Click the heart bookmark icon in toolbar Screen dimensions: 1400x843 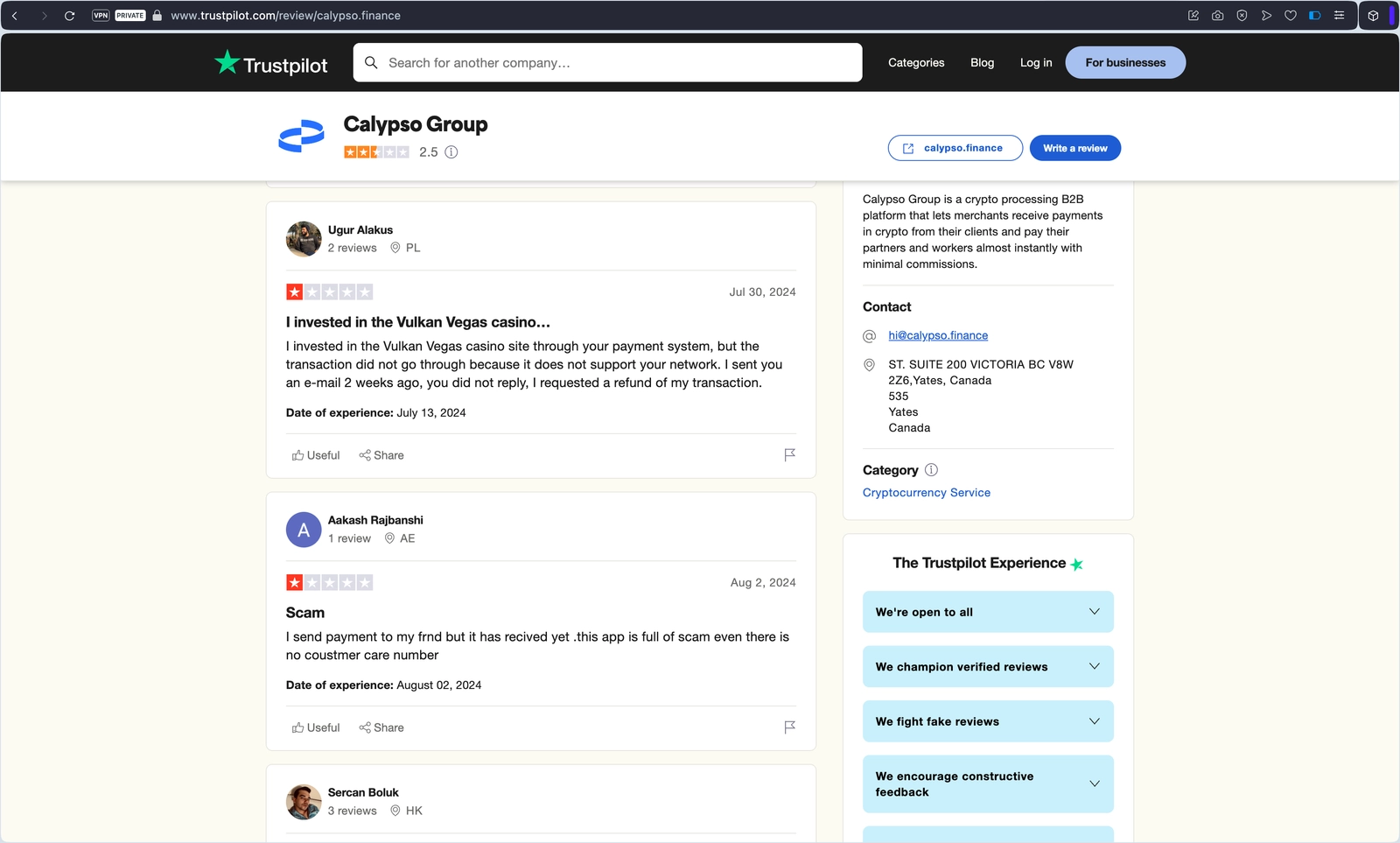[x=1291, y=16]
